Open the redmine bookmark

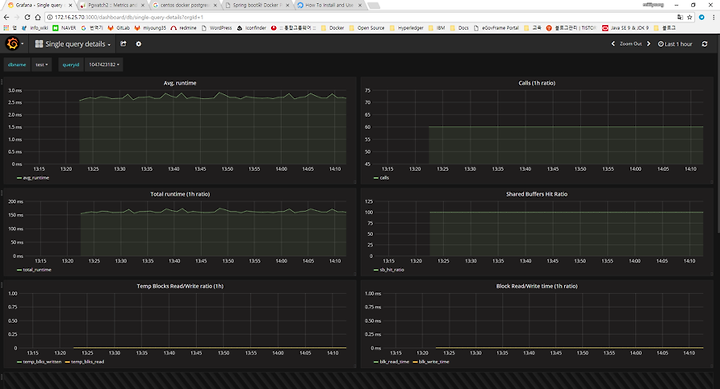(x=184, y=28)
